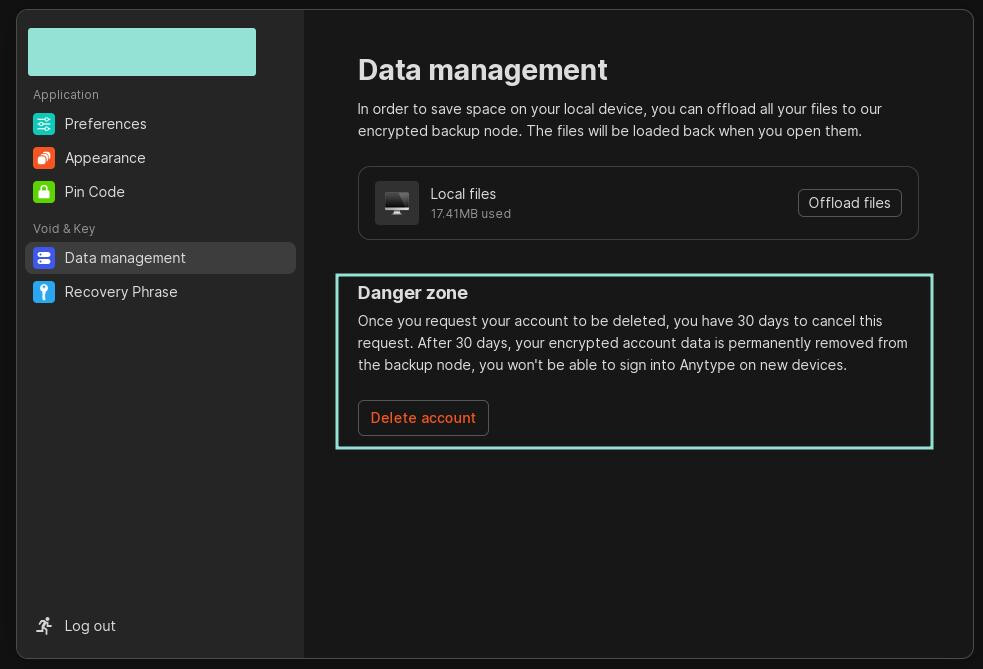Select Data management in sidebar
Image resolution: width=983 pixels, height=669 pixels.
(125, 258)
